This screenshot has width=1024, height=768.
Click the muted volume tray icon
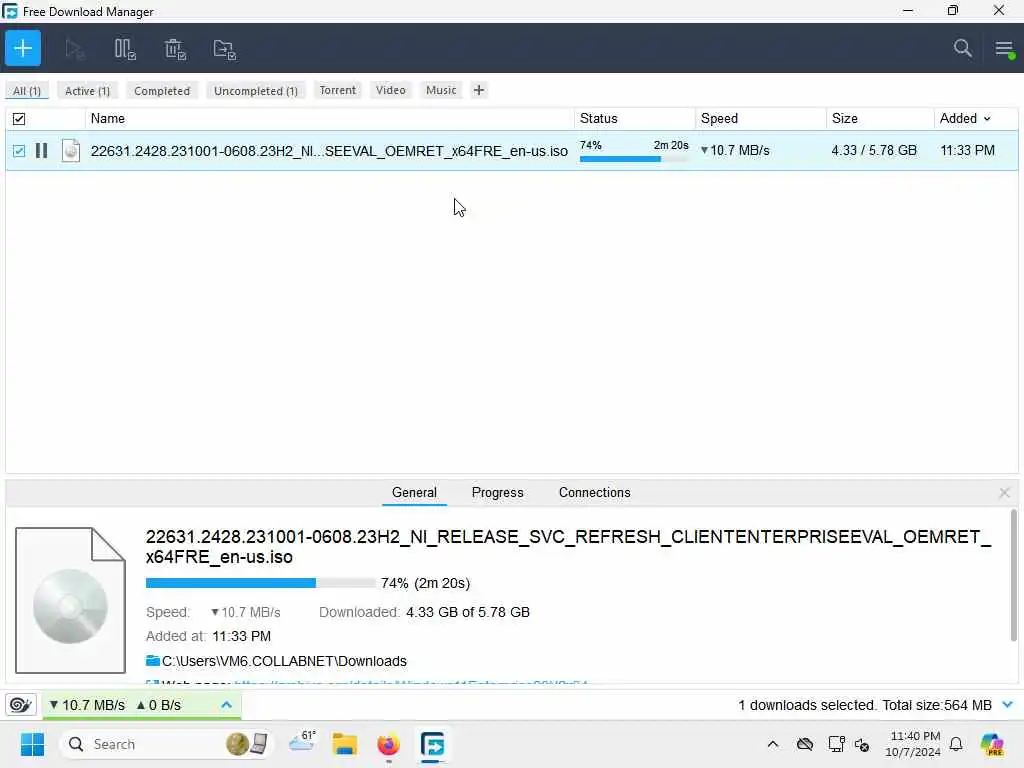click(862, 744)
